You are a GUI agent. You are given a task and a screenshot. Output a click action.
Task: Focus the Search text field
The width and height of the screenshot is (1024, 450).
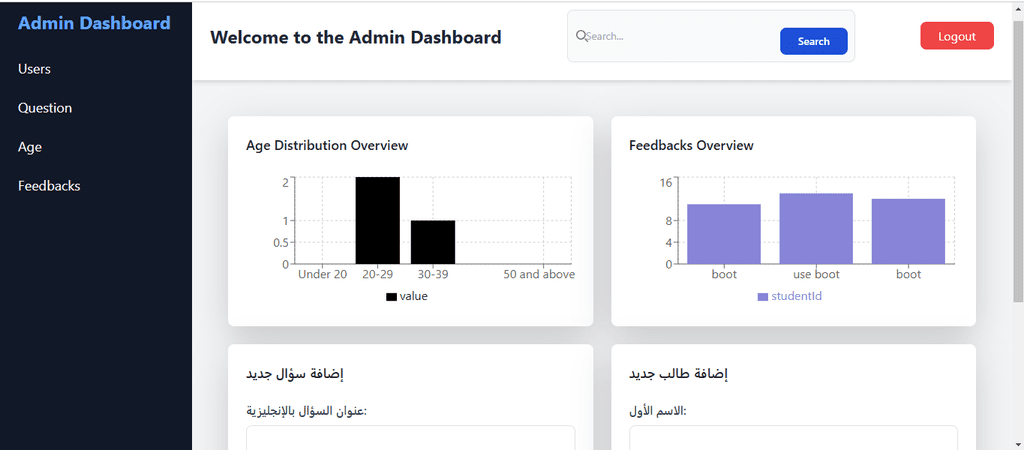pos(679,37)
